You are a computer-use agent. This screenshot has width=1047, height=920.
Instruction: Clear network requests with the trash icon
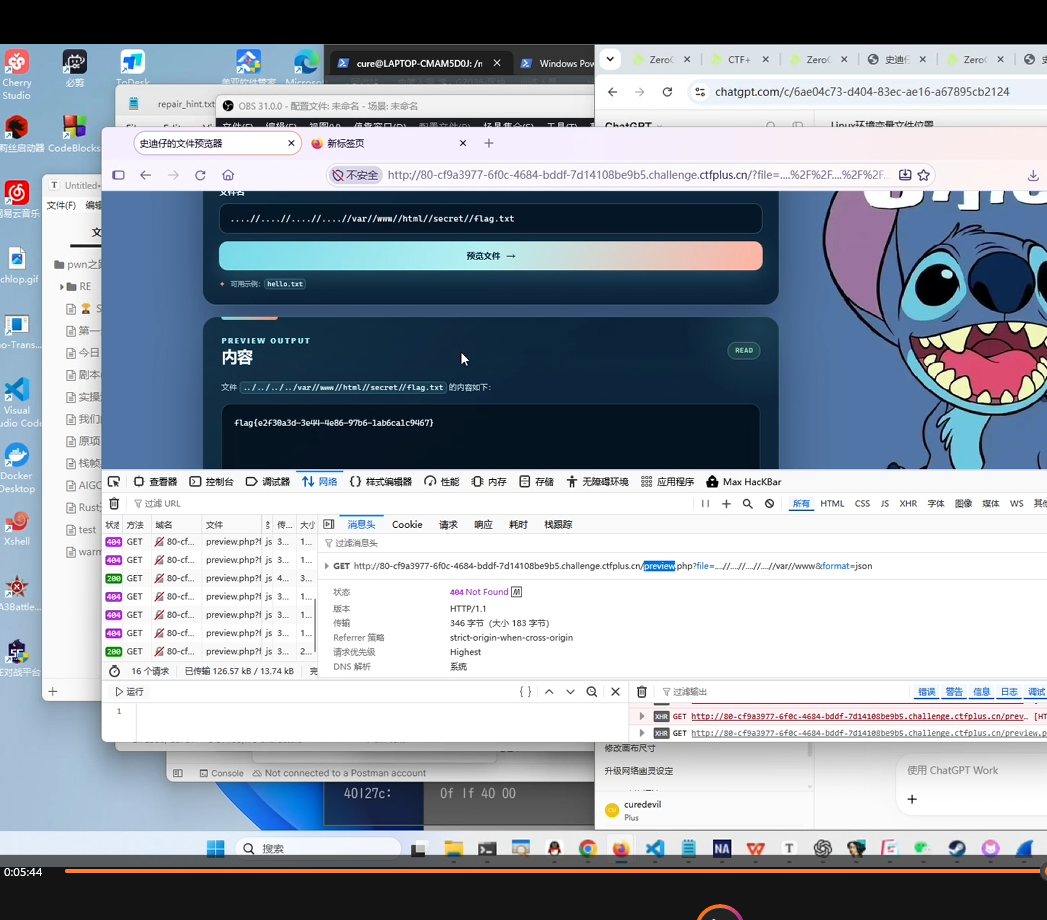coord(114,503)
